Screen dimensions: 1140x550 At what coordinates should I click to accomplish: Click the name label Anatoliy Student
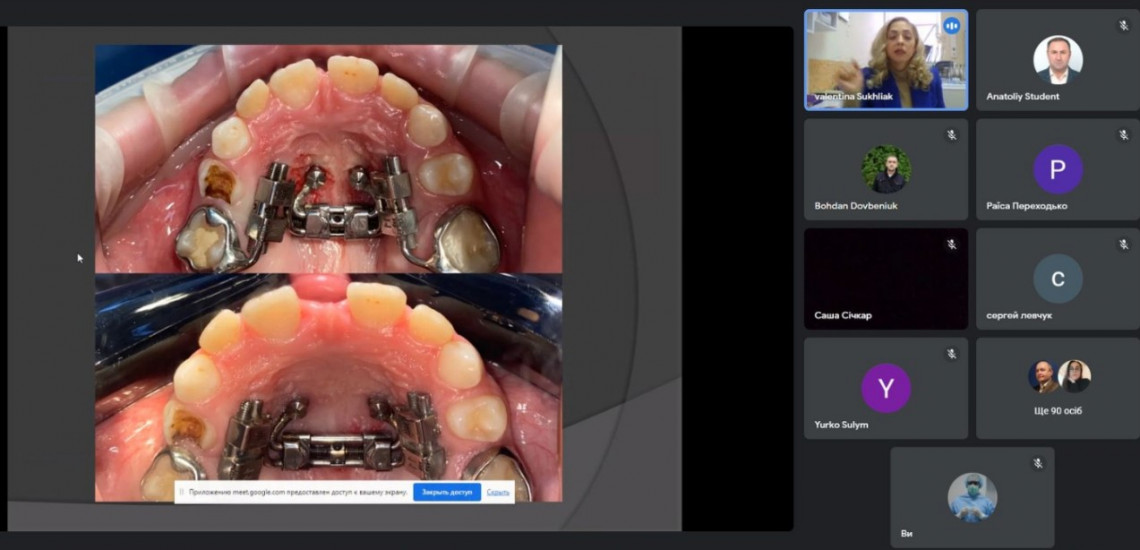pyautogui.click(x=1022, y=96)
